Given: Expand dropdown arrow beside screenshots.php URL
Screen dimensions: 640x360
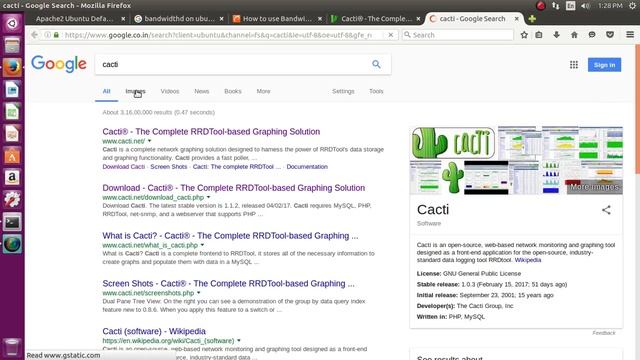Looking at the screenshot, I should pyautogui.click(x=198, y=293).
